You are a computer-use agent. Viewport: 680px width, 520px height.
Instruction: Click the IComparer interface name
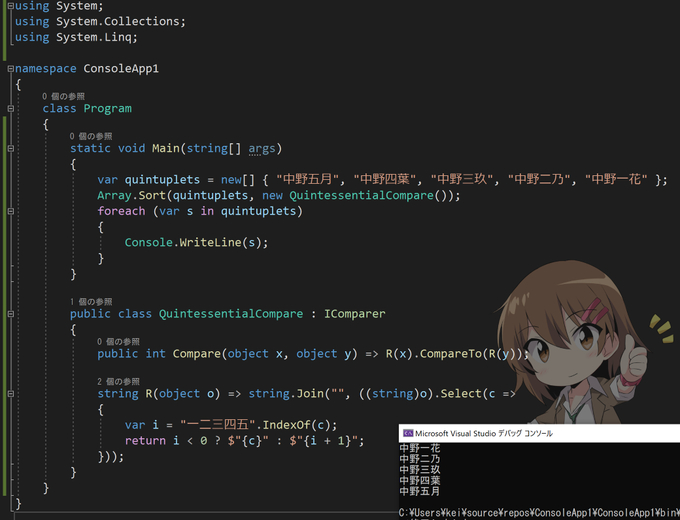(x=354, y=314)
